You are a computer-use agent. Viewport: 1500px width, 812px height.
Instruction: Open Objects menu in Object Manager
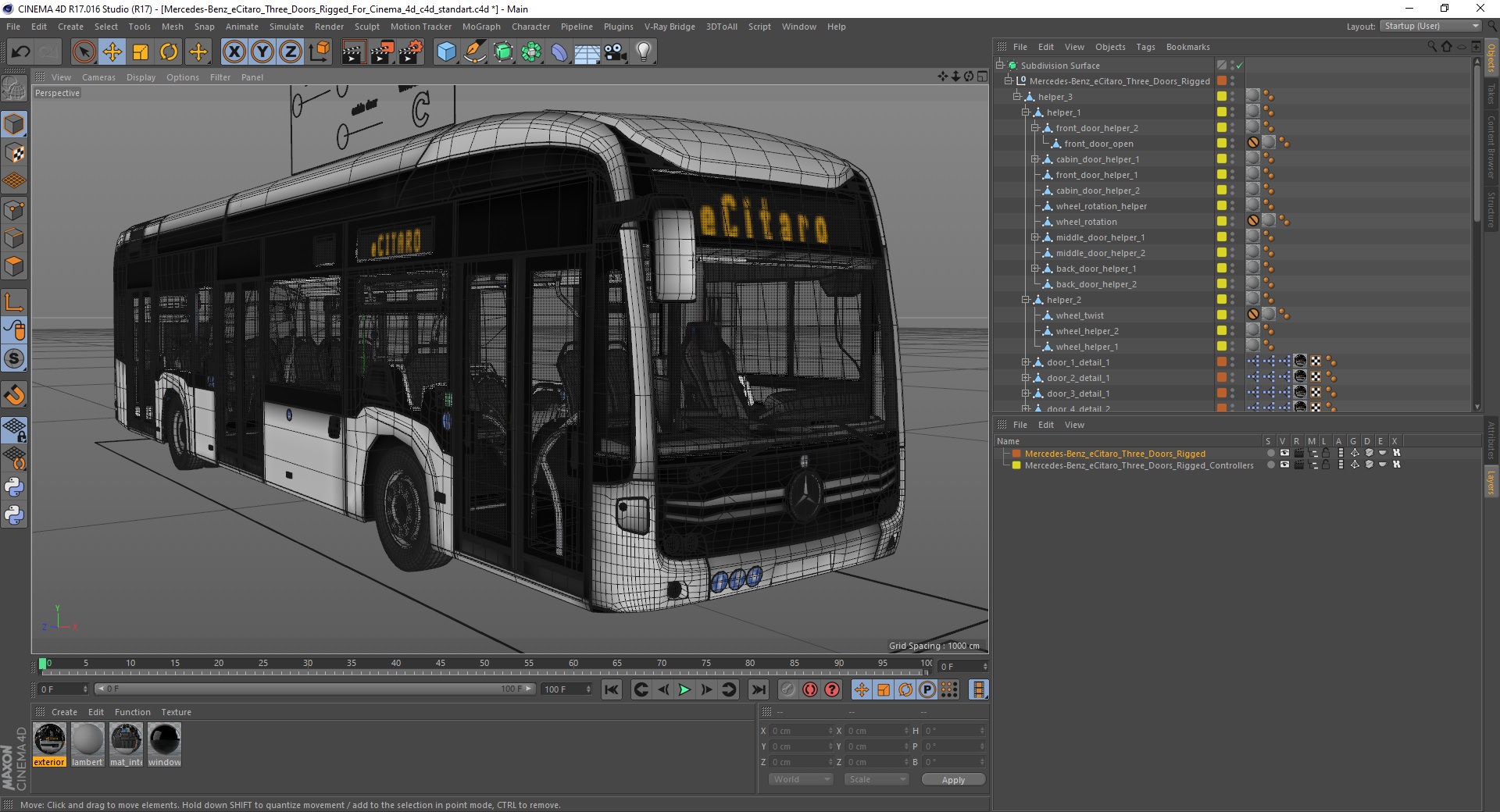[1110, 47]
